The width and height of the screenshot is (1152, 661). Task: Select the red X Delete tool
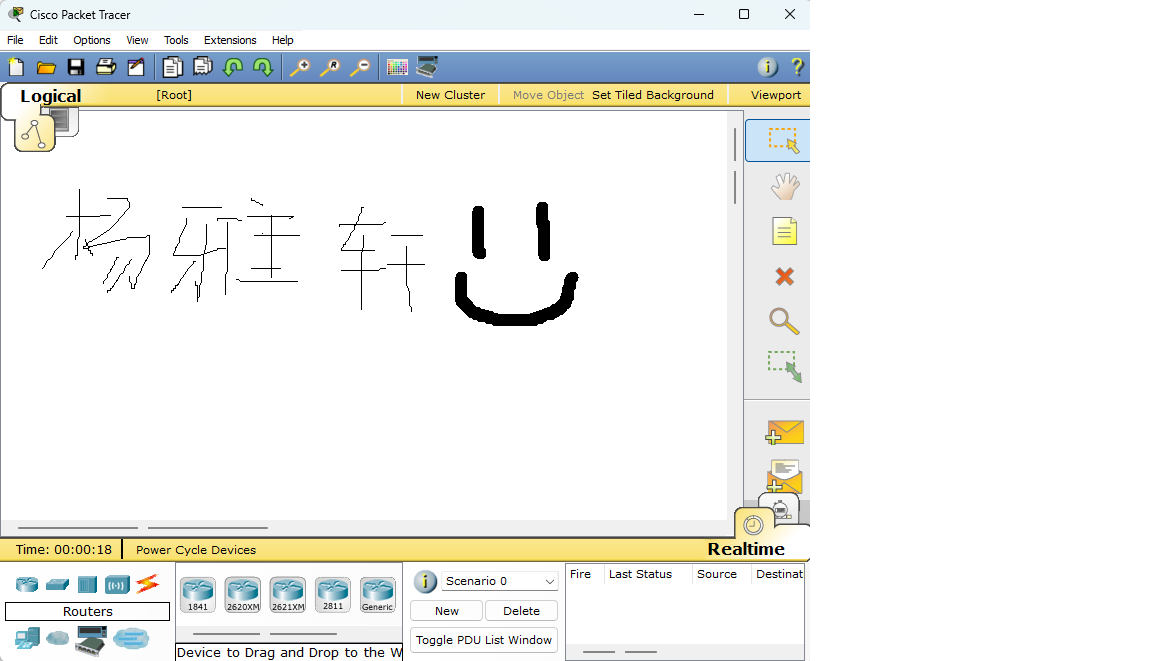[x=785, y=276]
